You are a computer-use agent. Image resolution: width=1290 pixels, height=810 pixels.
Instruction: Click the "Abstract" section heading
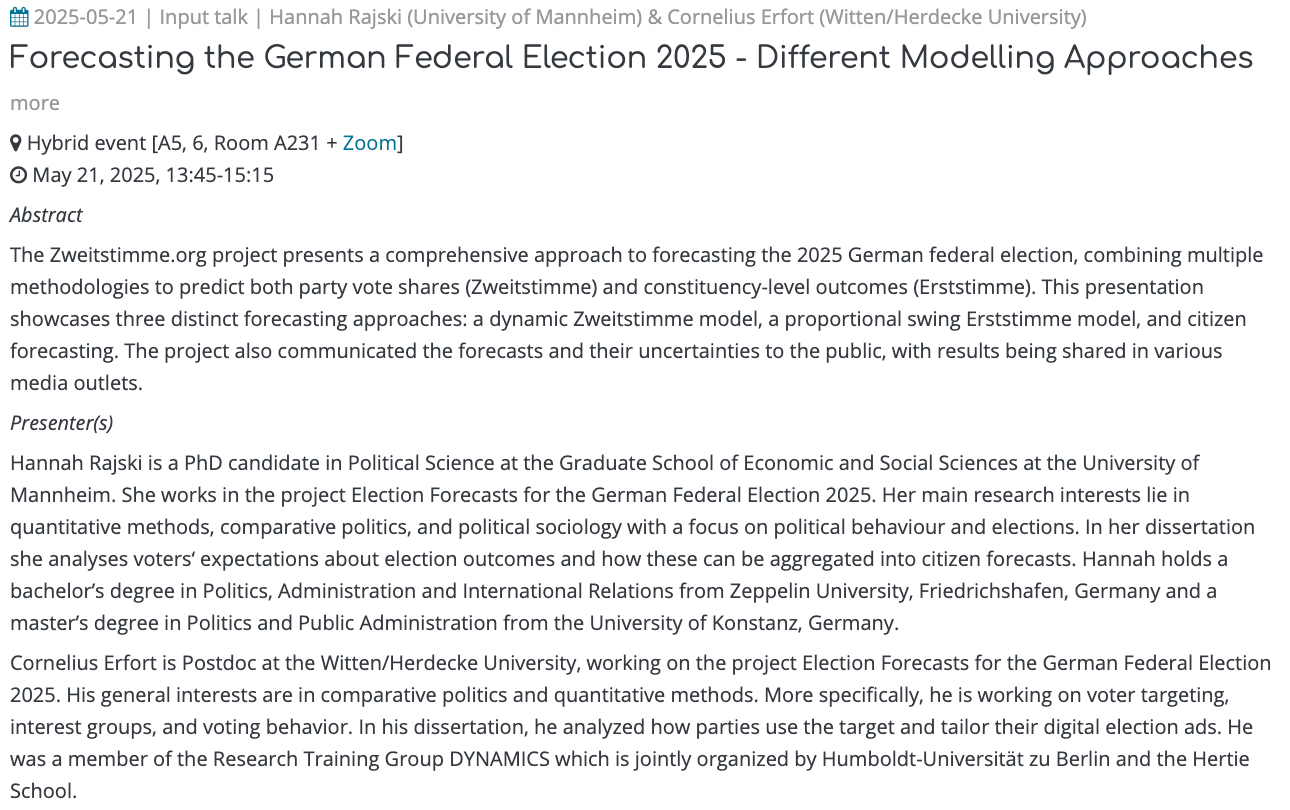pyautogui.click(x=46, y=215)
